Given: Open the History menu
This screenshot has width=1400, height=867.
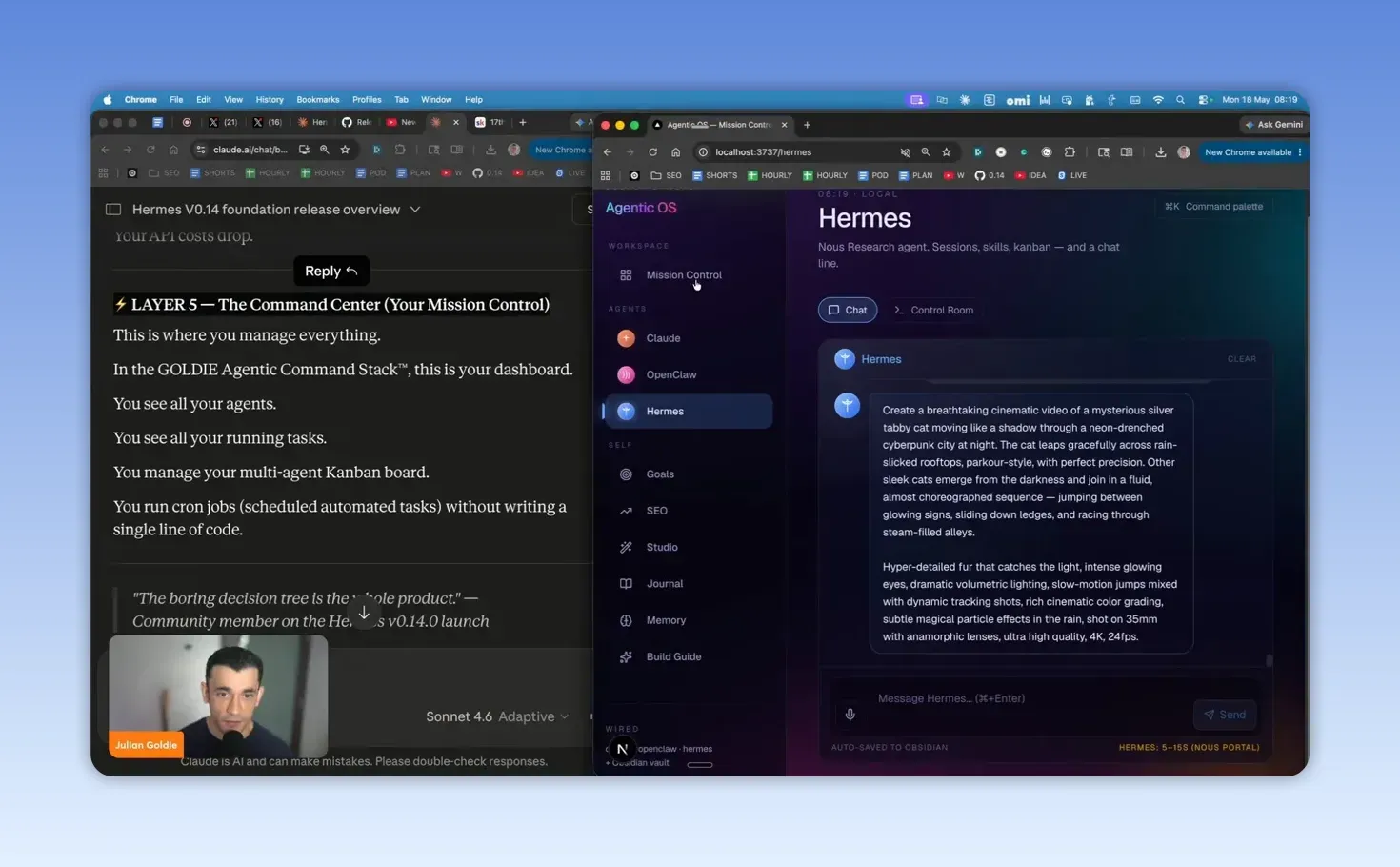Looking at the screenshot, I should coord(270,100).
